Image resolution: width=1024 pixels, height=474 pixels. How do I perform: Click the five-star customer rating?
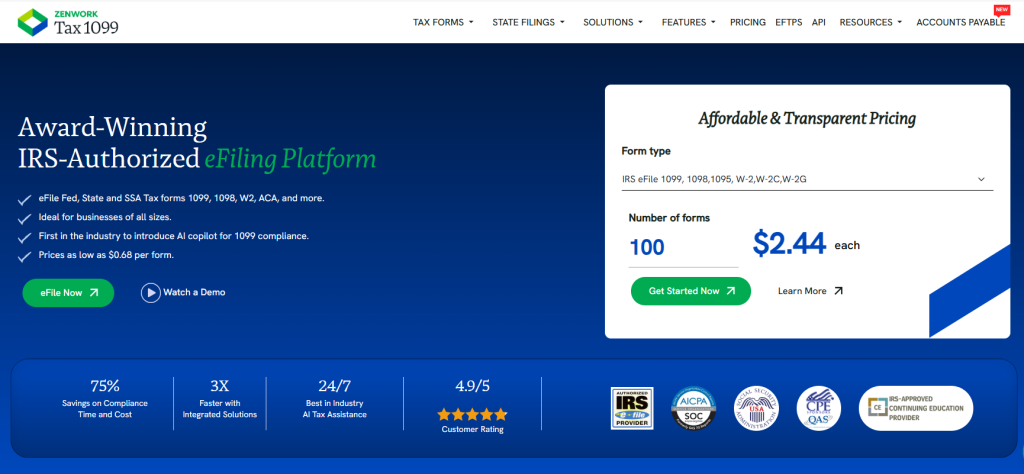472,412
